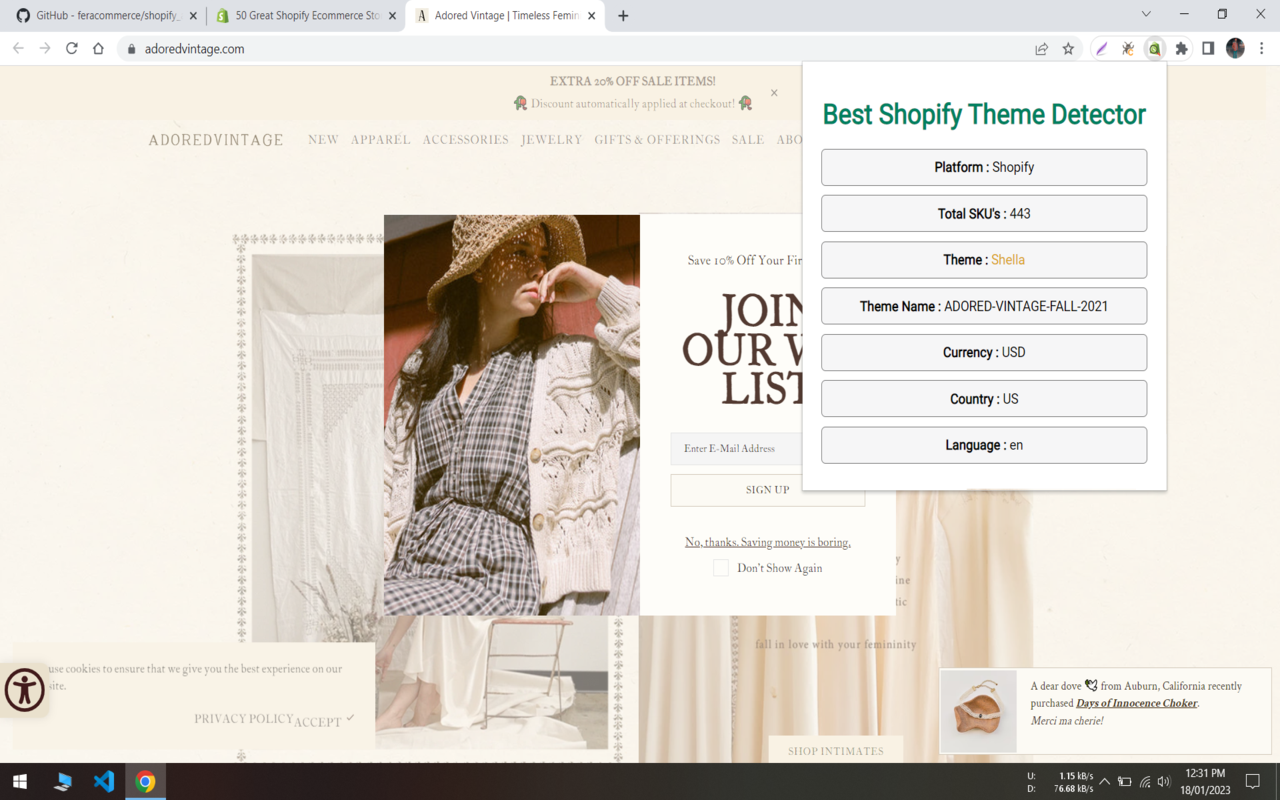Open a new tab with plus

623,16
